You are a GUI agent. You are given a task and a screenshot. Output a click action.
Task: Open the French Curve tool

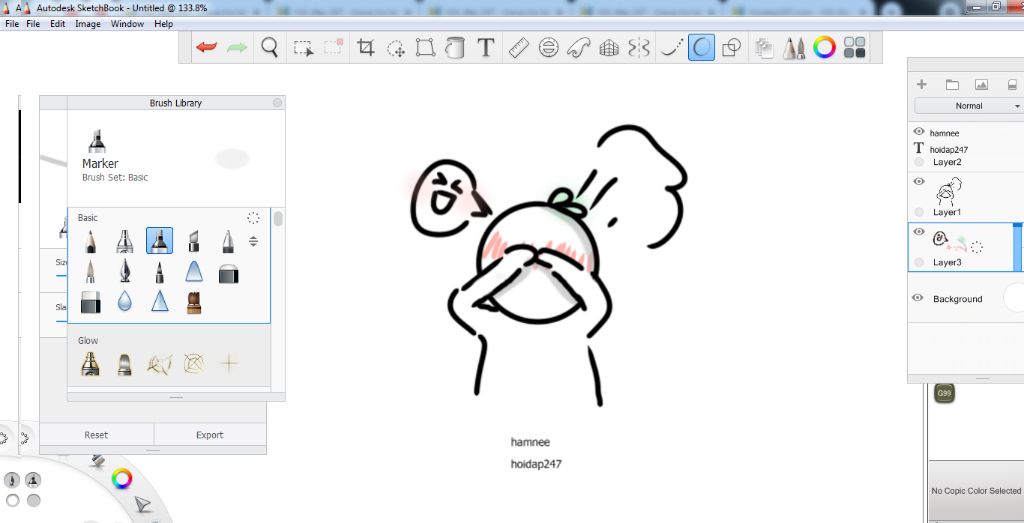[579, 48]
